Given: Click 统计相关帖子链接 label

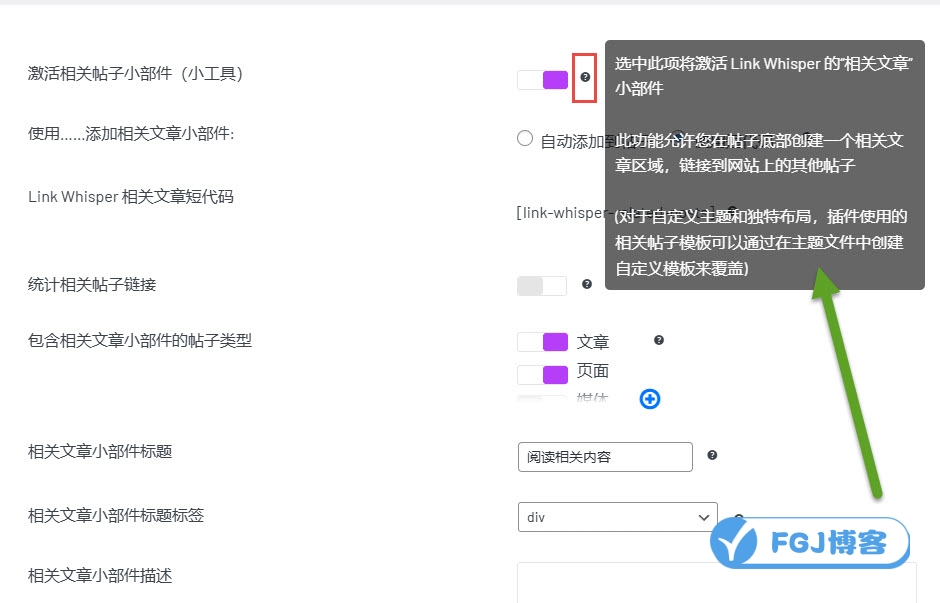Looking at the screenshot, I should click(92, 284).
